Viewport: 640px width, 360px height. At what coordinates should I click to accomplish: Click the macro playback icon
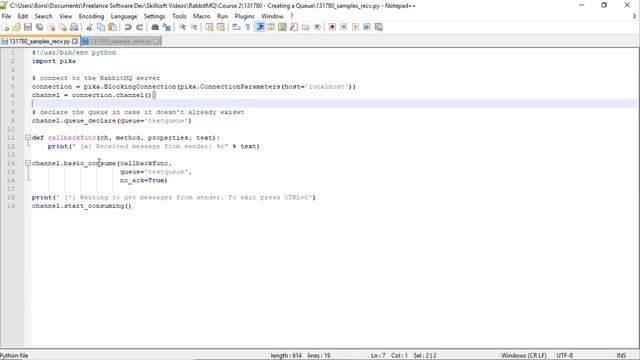click(x=356, y=27)
